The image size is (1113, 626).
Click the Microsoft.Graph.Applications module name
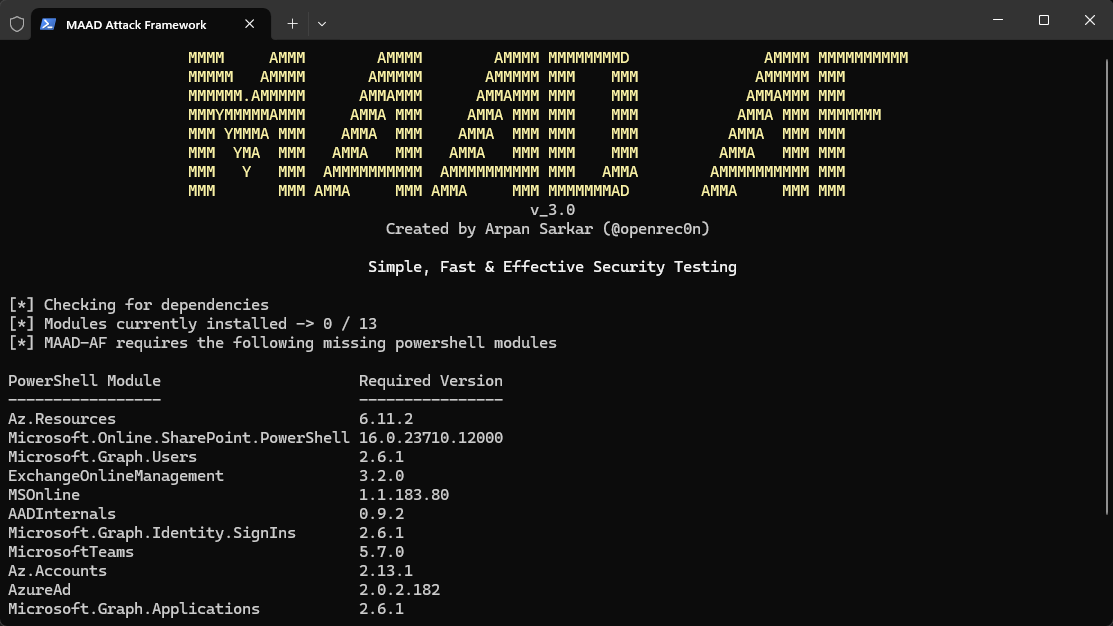pyautogui.click(x=134, y=609)
